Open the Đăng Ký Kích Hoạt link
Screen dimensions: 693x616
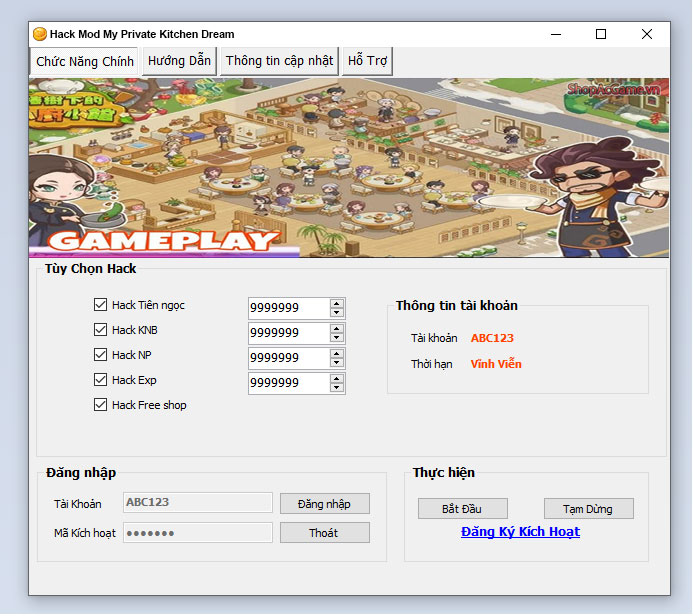(521, 532)
